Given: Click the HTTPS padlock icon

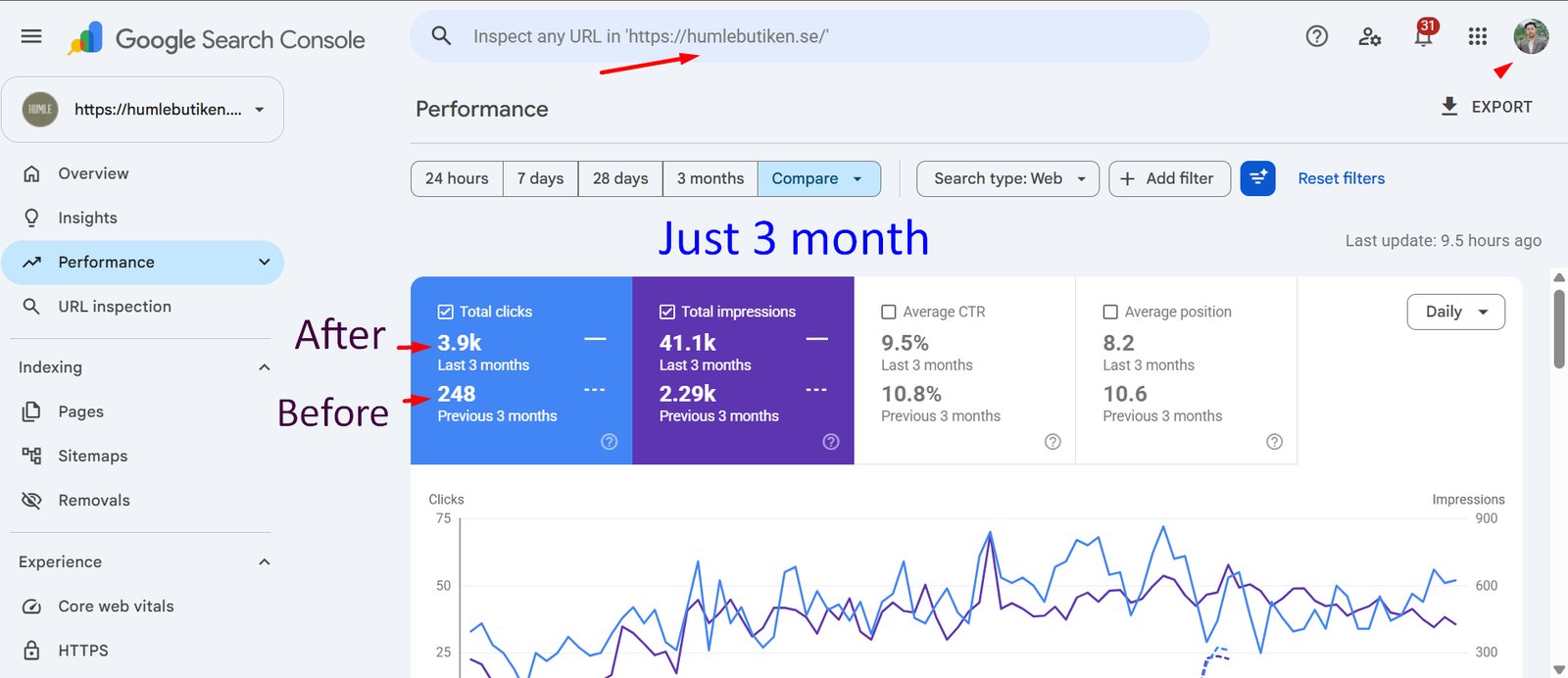Looking at the screenshot, I should pos(31,650).
